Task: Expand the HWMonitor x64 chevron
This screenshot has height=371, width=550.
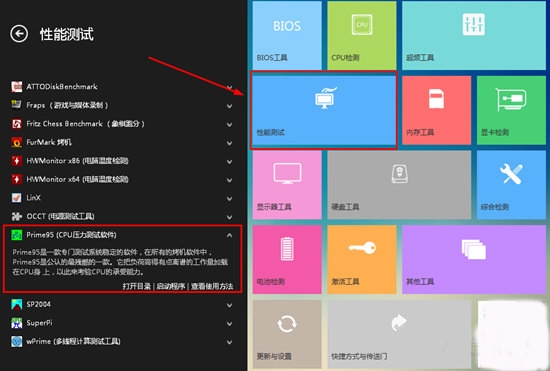Action: [229, 180]
